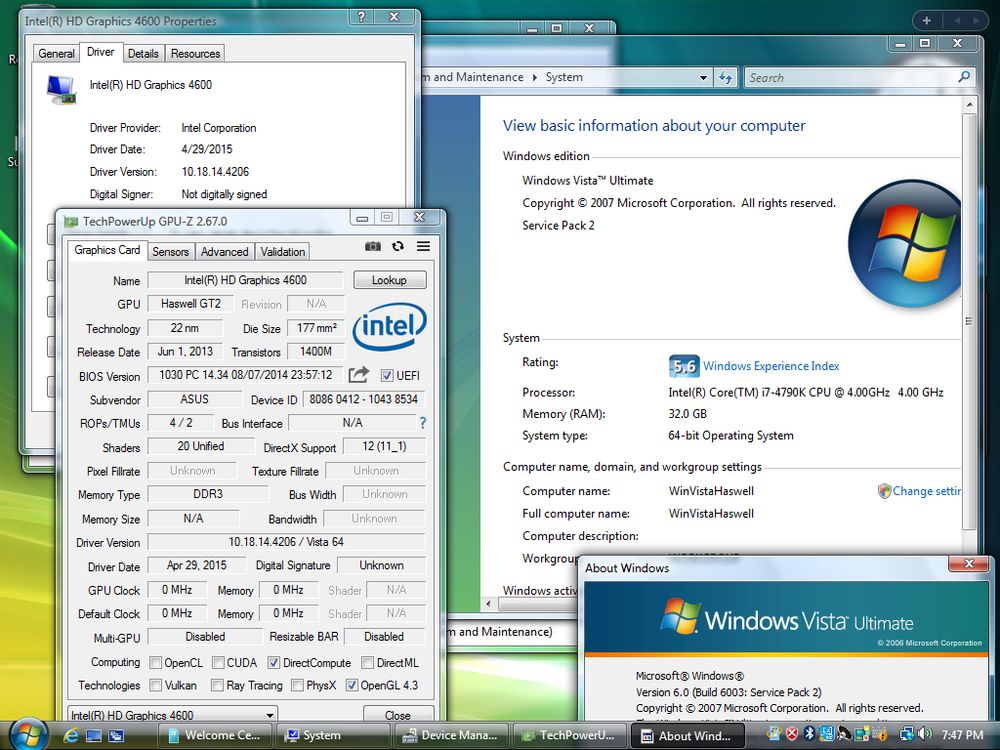1000x750 pixels.
Task: Take a GPU-Z screenshot with camera icon
Action: pyautogui.click(x=372, y=247)
